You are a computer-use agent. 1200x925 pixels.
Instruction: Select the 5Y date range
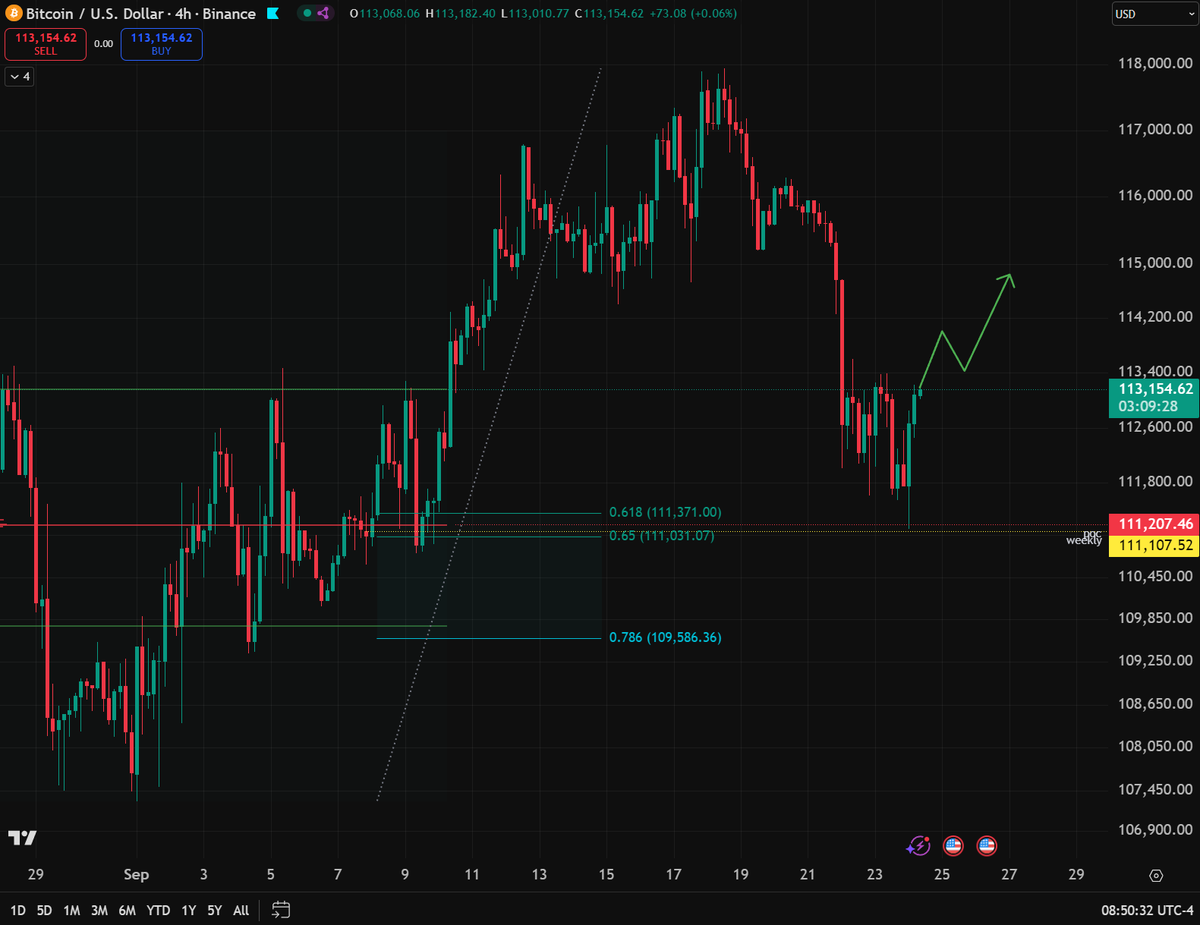pyautogui.click(x=215, y=910)
